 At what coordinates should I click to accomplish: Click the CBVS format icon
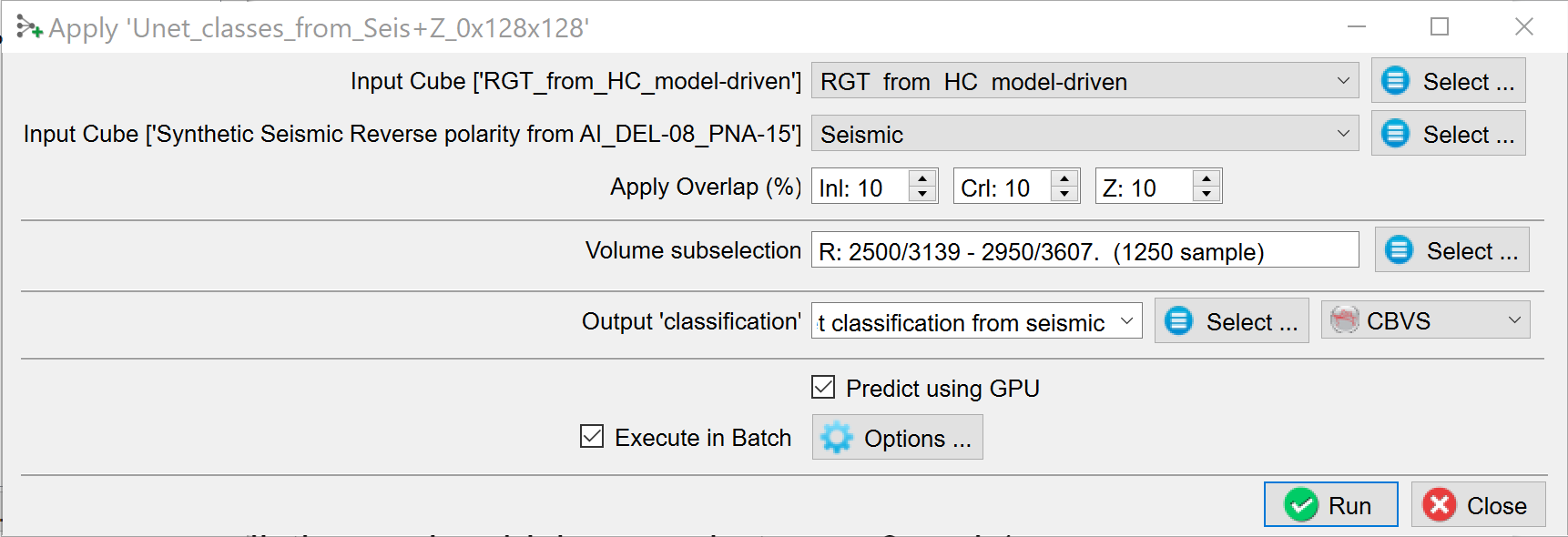[x=1345, y=320]
